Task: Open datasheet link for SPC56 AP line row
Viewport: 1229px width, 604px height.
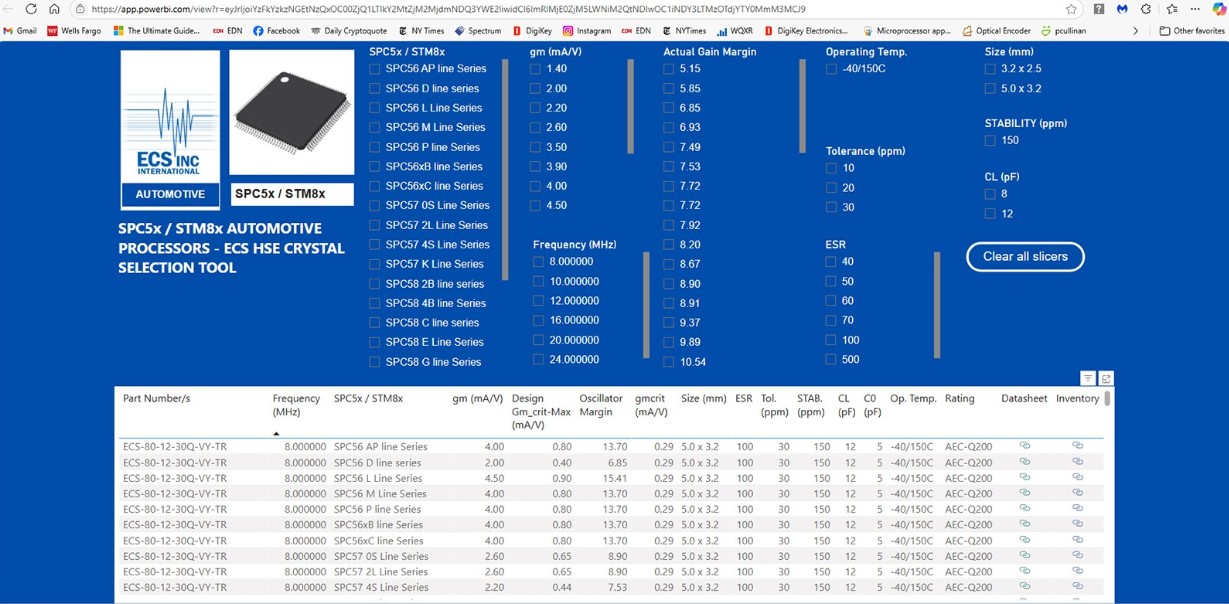Action: pyautogui.click(x=1024, y=446)
